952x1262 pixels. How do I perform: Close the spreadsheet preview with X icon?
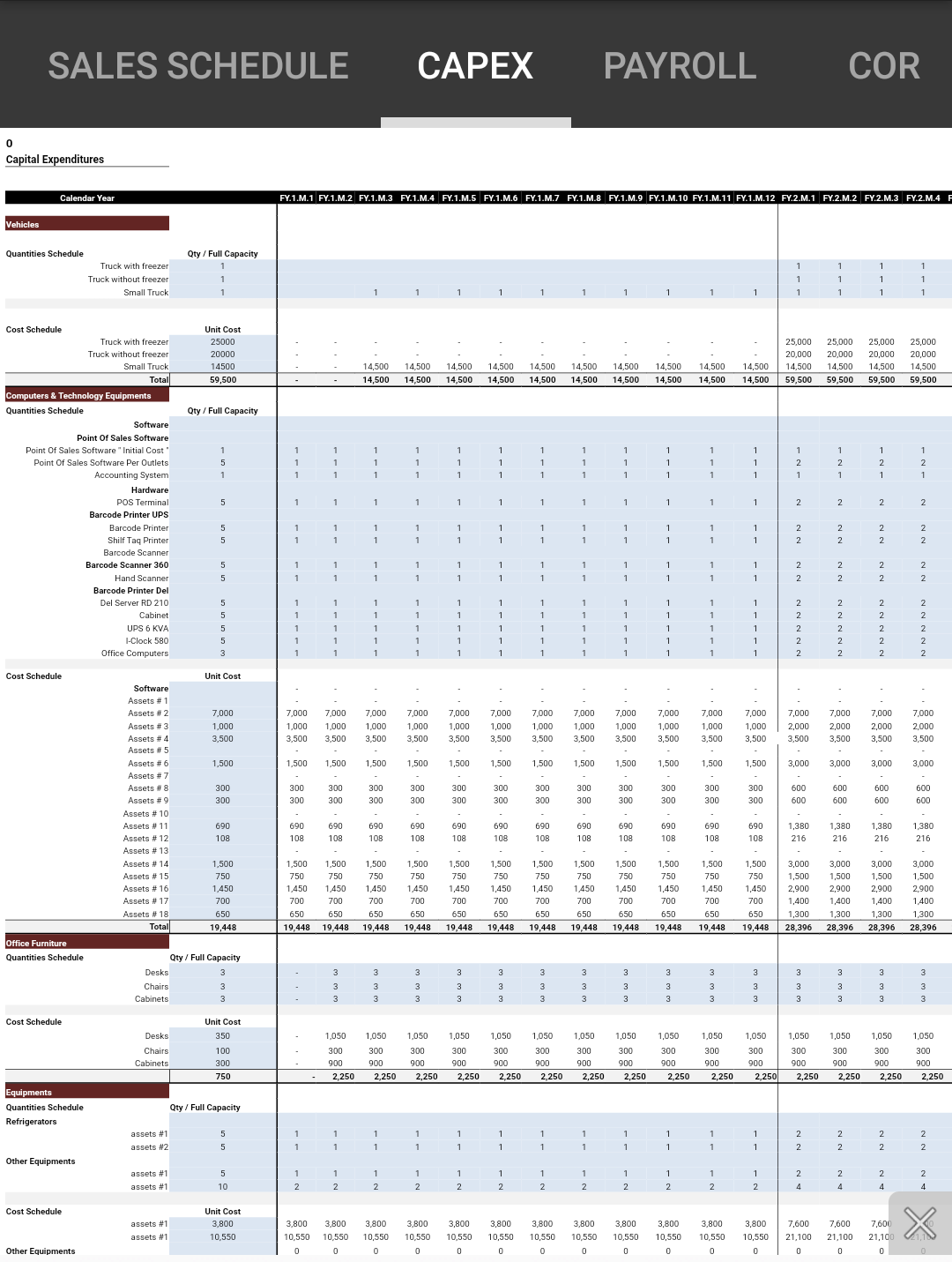pos(919,1223)
